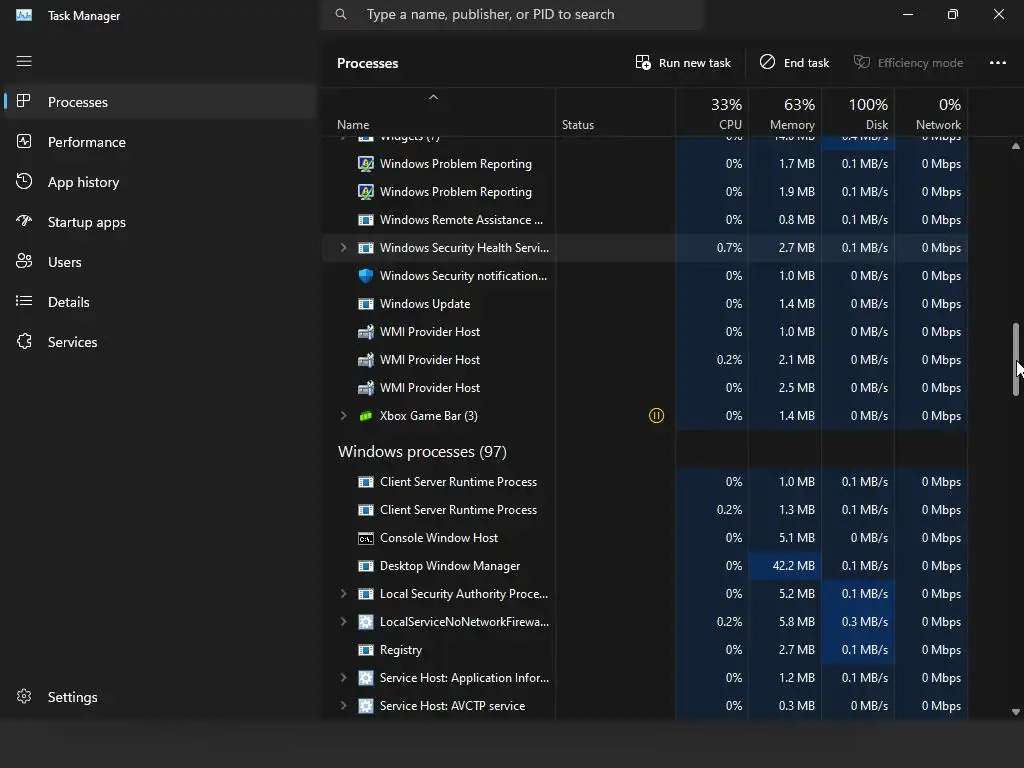Click the Services puzzle icon

24,342
